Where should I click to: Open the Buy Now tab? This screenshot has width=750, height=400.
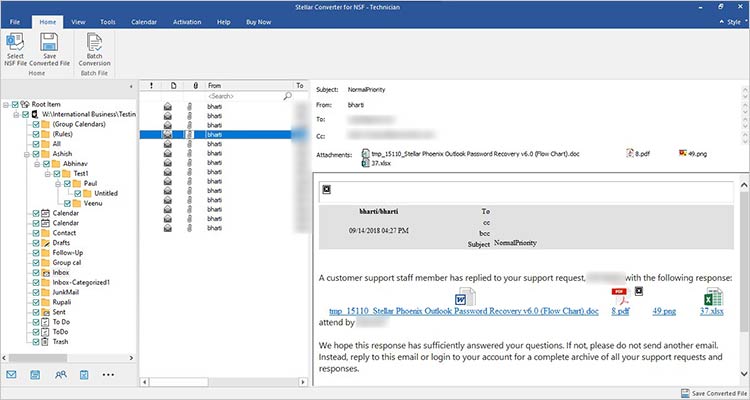258,22
